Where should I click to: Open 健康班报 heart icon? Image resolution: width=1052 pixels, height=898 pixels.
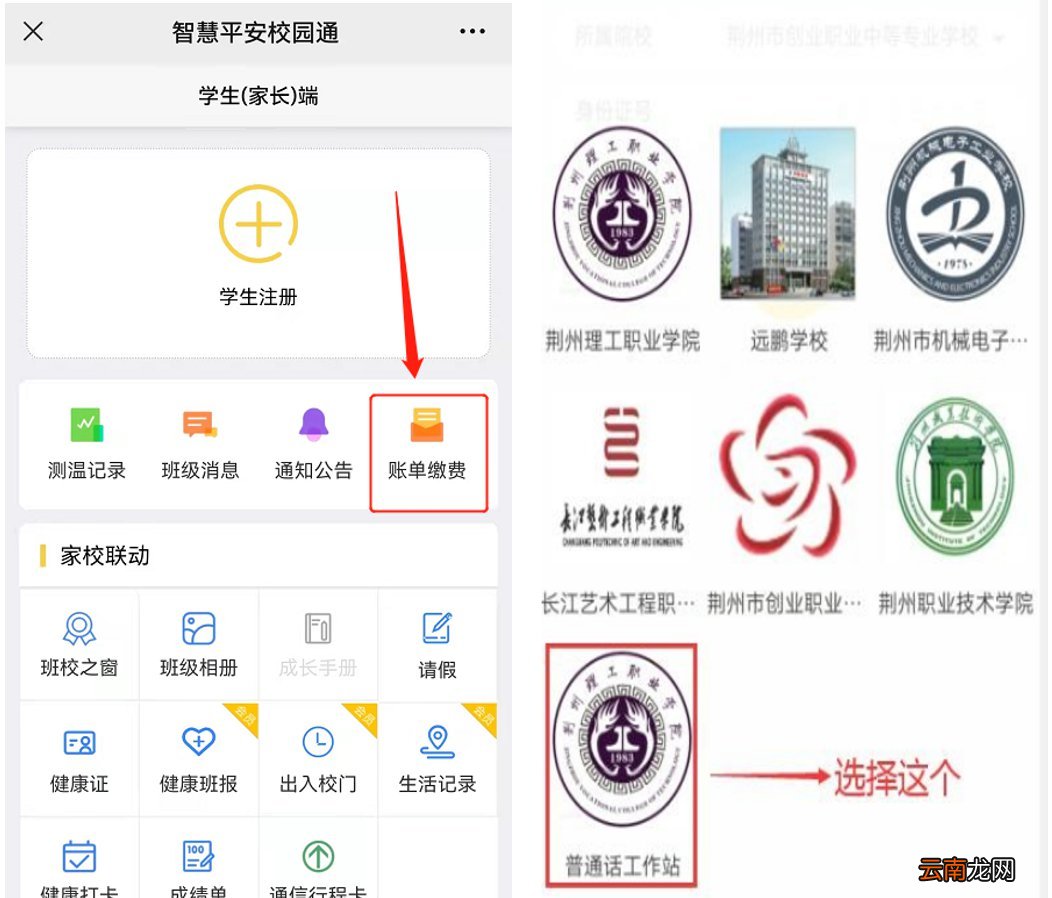(x=199, y=742)
